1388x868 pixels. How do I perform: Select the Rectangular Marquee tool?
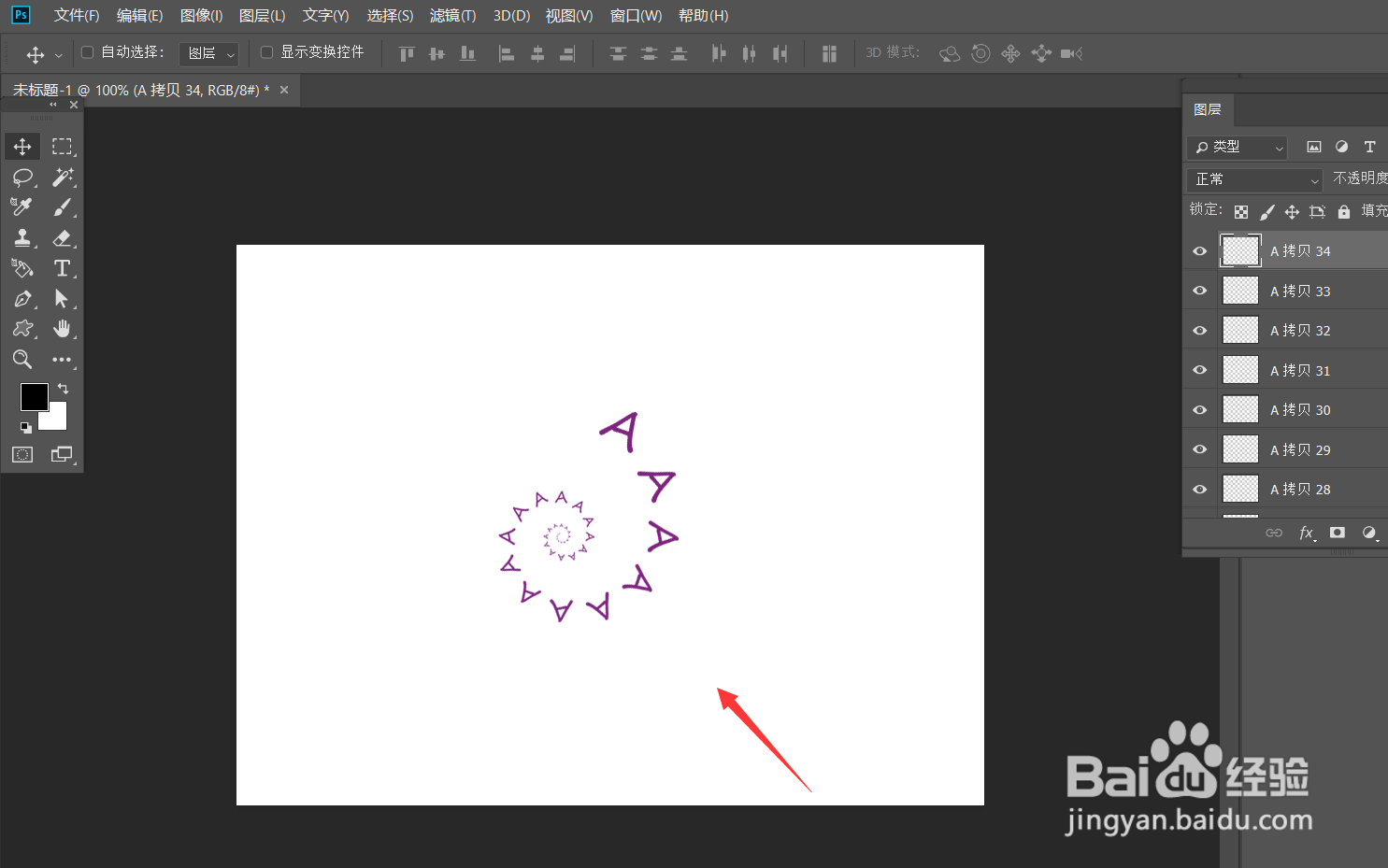click(63, 146)
